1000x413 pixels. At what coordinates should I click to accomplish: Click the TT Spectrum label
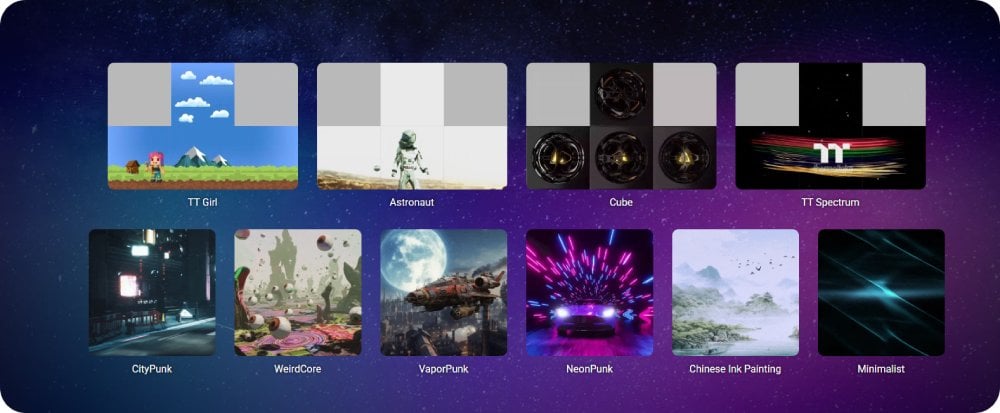pos(830,202)
